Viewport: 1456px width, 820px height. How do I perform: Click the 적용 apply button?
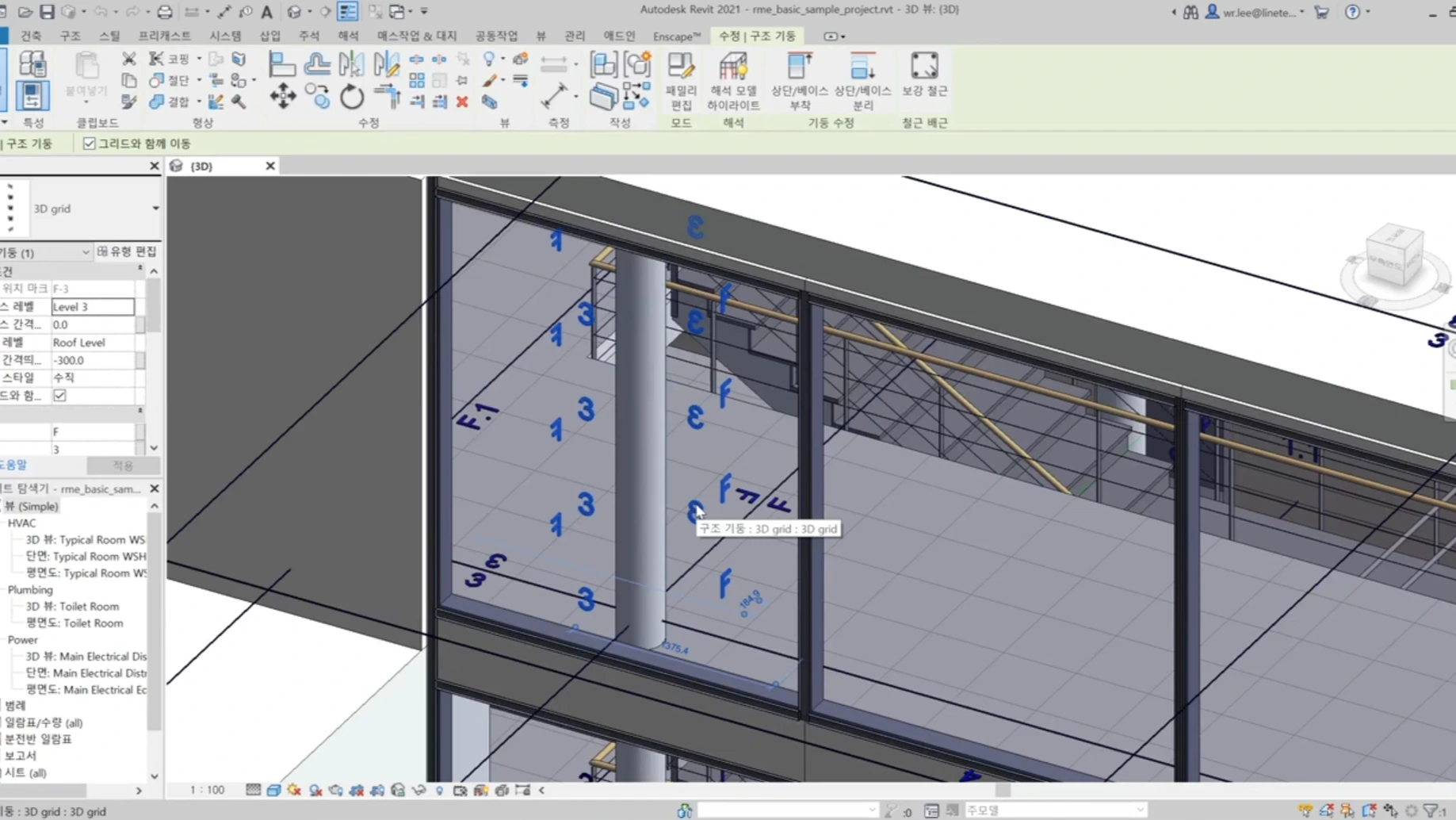click(123, 466)
